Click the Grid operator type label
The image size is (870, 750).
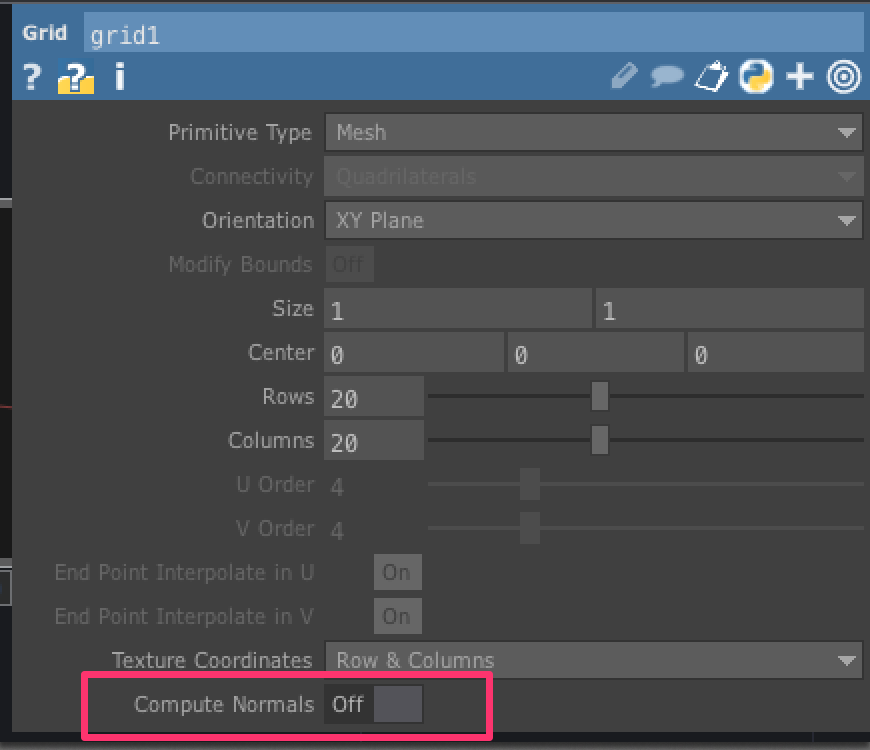(45, 33)
